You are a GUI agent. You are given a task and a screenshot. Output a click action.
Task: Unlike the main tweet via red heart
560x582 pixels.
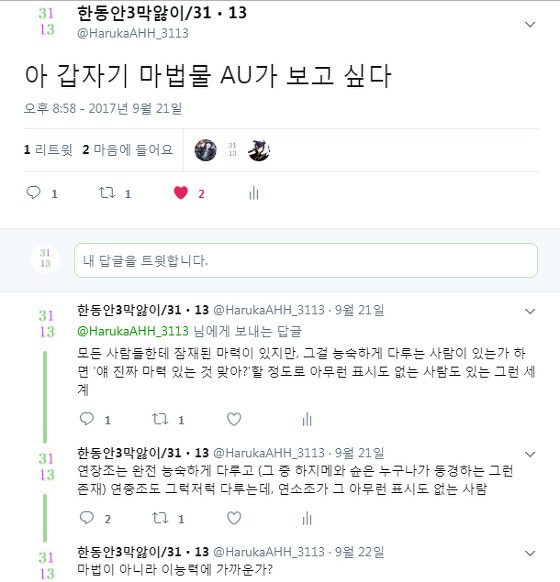coord(181,193)
